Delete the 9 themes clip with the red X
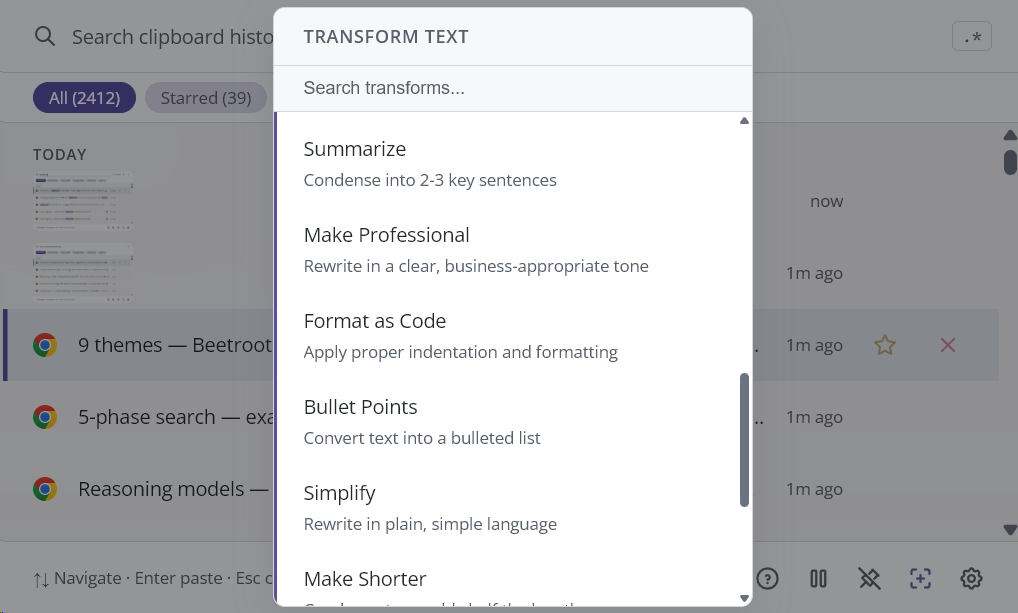 tap(948, 345)
